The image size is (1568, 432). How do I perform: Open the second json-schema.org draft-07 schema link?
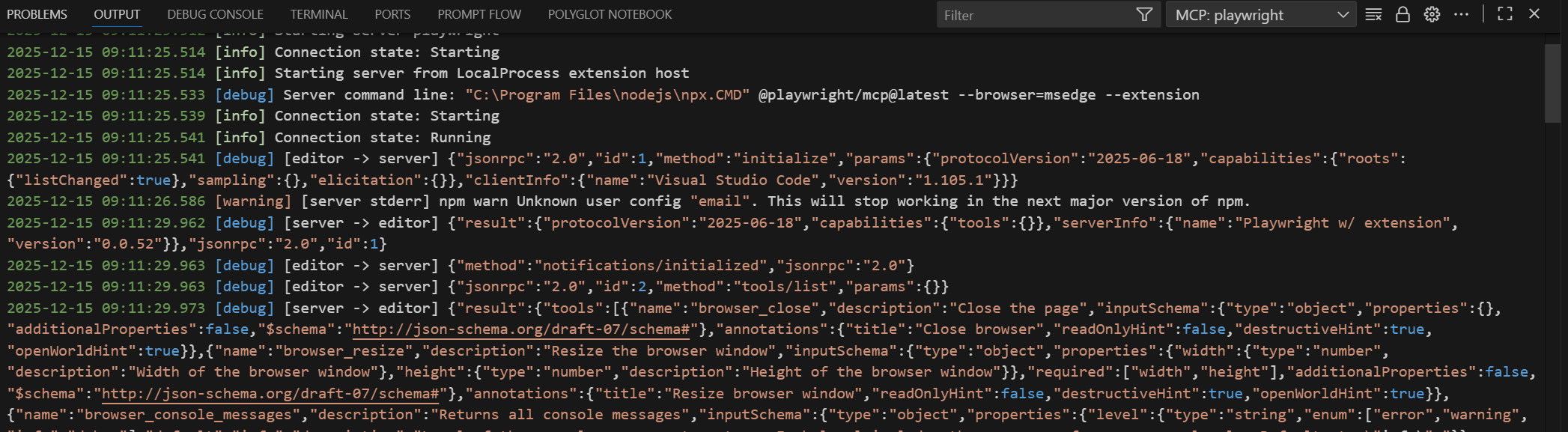tap(270, 394)
